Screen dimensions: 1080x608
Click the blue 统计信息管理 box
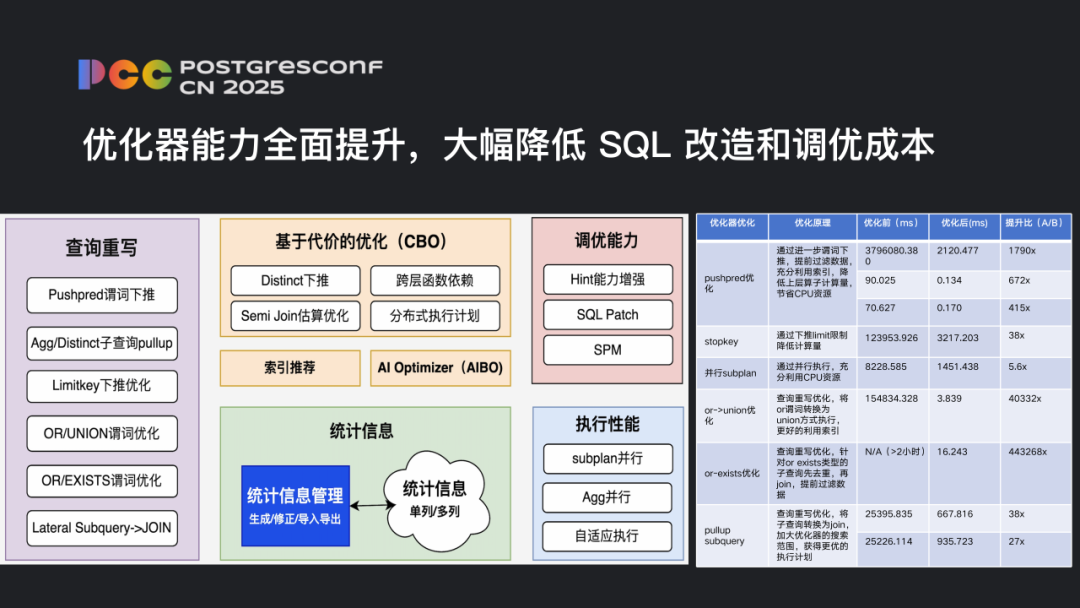295,505
